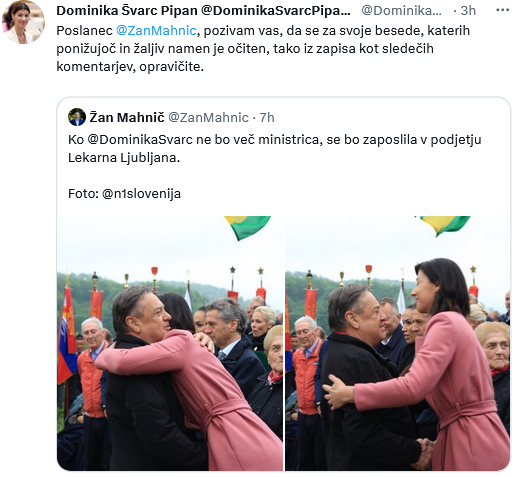Open Dominika Švarc Pipan's profile avatar
This screenshot has width=524, height=477.
(23, 22)
